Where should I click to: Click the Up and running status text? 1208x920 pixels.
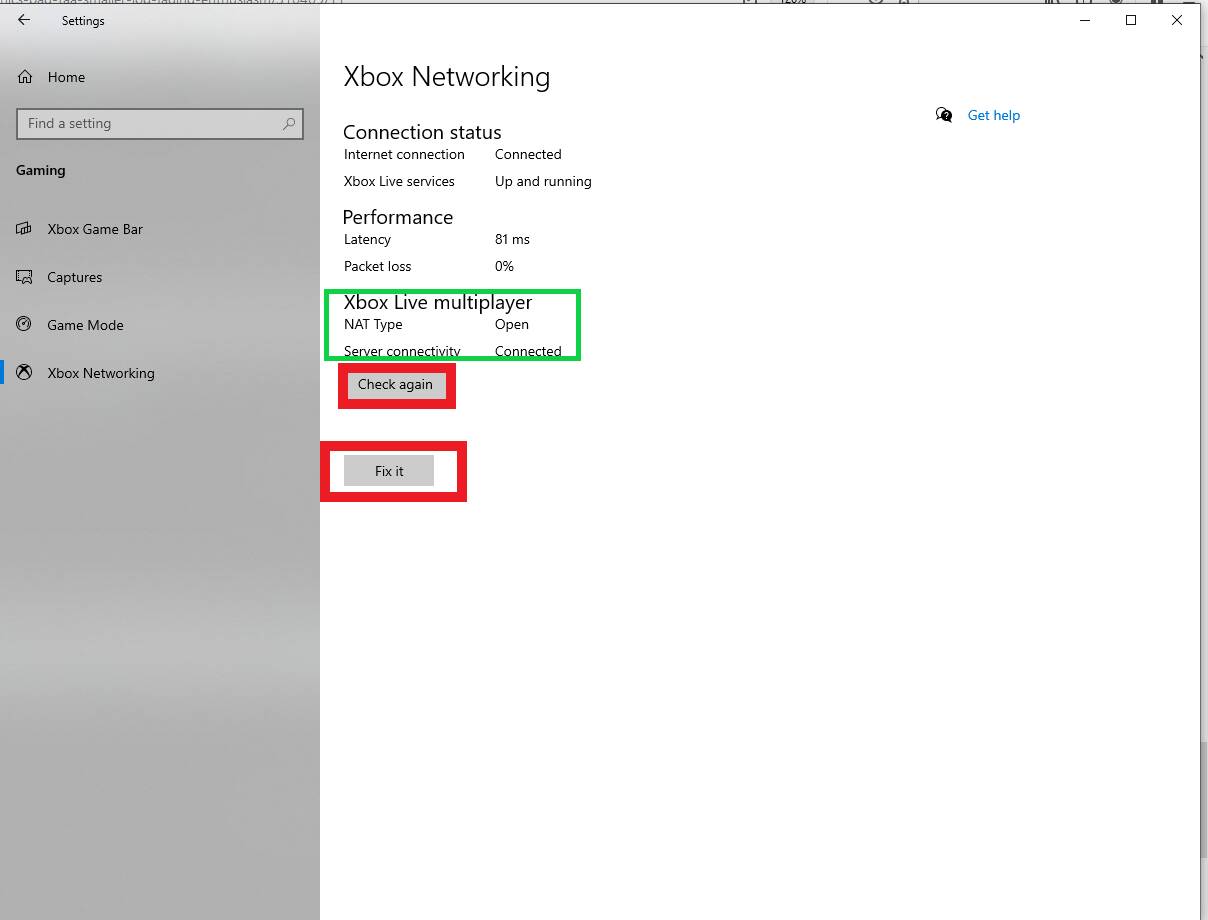click(543, 181)
